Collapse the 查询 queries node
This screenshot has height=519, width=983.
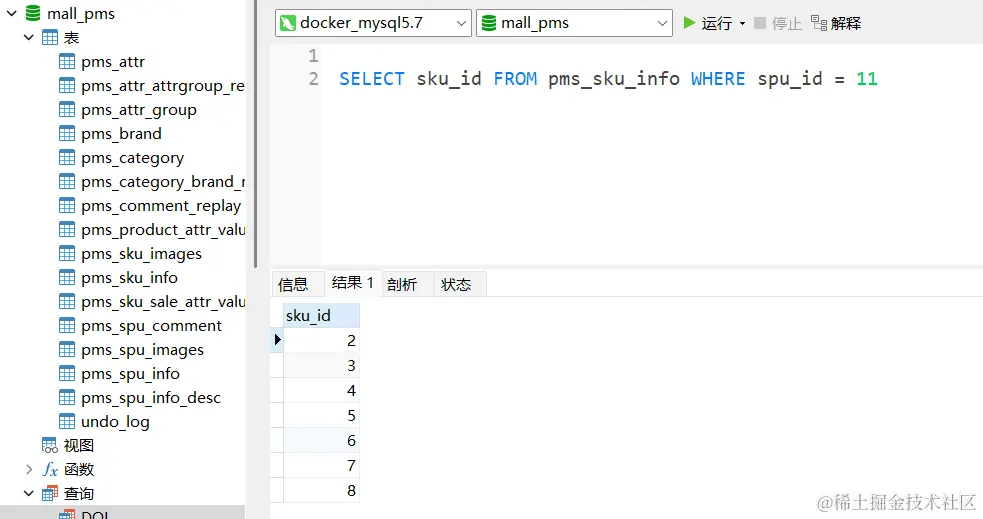28,493
